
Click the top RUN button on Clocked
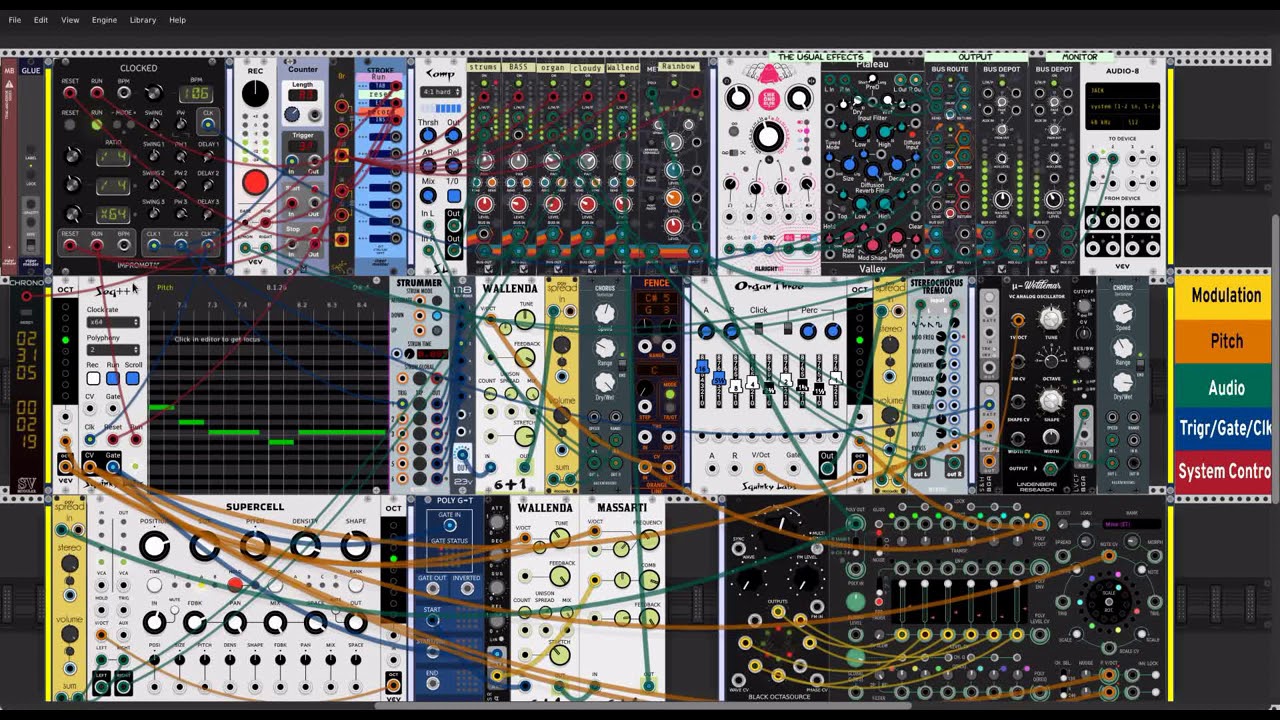pos(97,93)
